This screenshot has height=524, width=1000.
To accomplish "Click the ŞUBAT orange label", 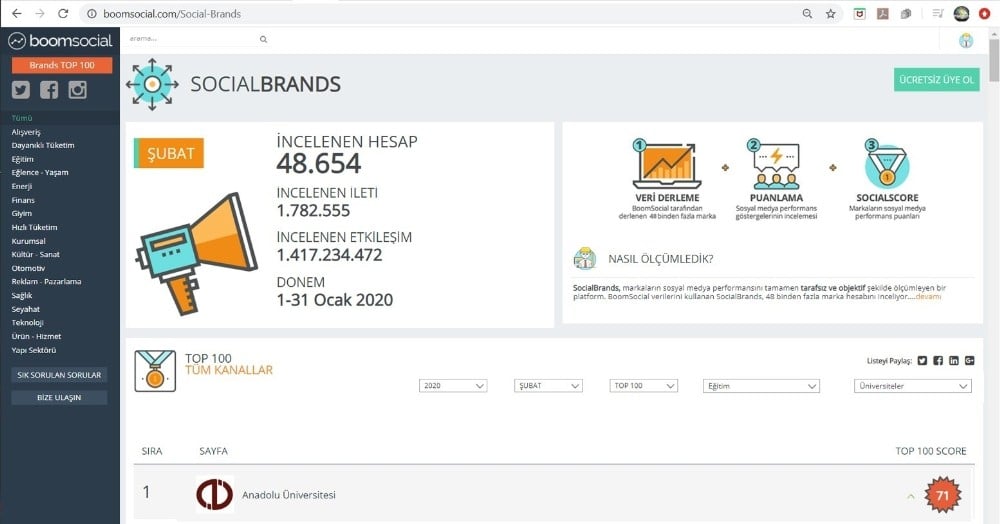I will click(x=169, y=154).
